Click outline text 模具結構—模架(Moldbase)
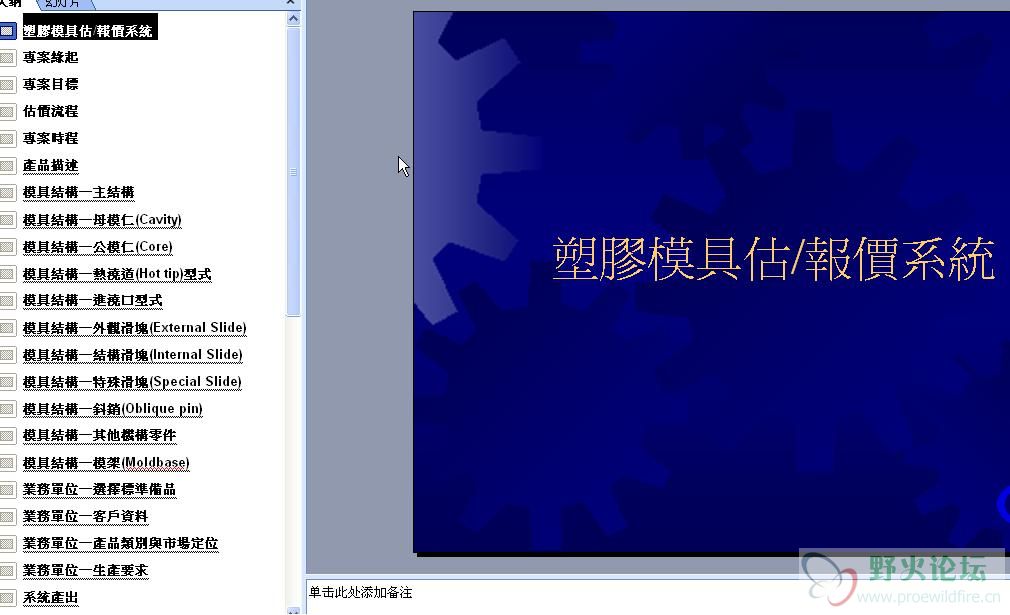1010x615 pixels. click(106, 463)
